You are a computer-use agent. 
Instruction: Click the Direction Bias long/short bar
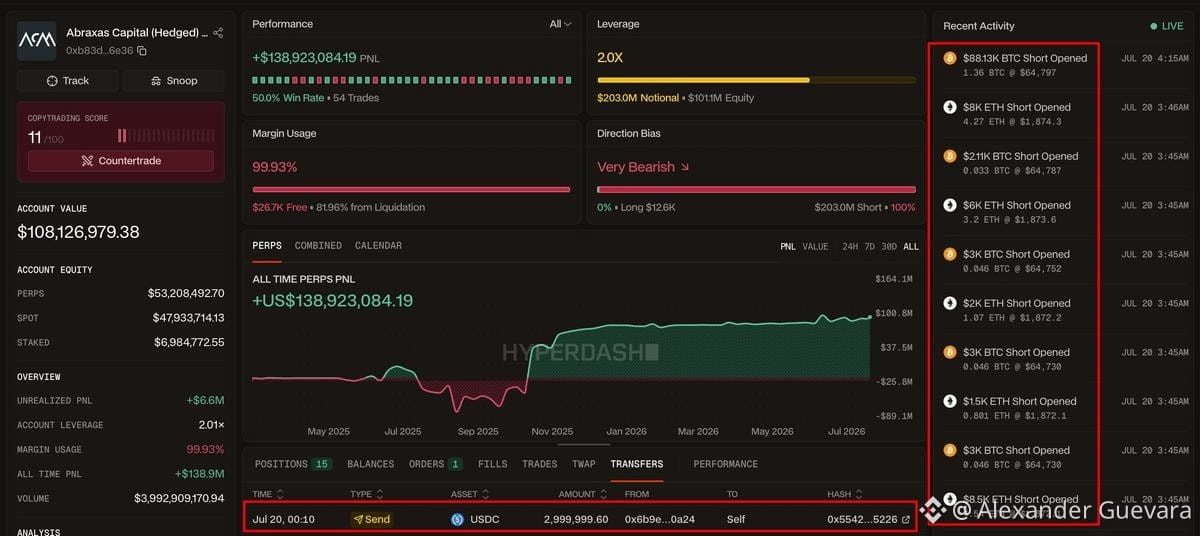[756, 189]
